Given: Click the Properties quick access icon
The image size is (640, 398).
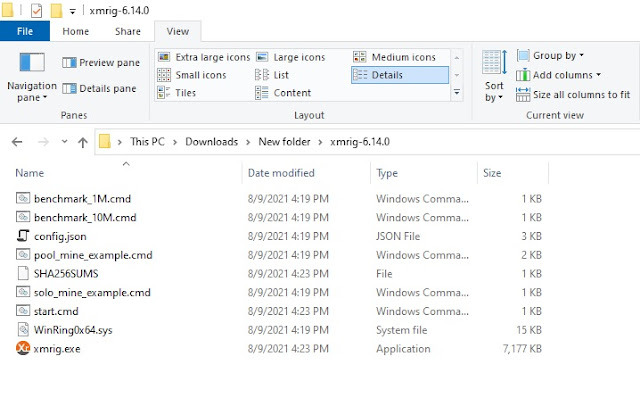Looking at the screenshot, I should [x=36, y=10].
